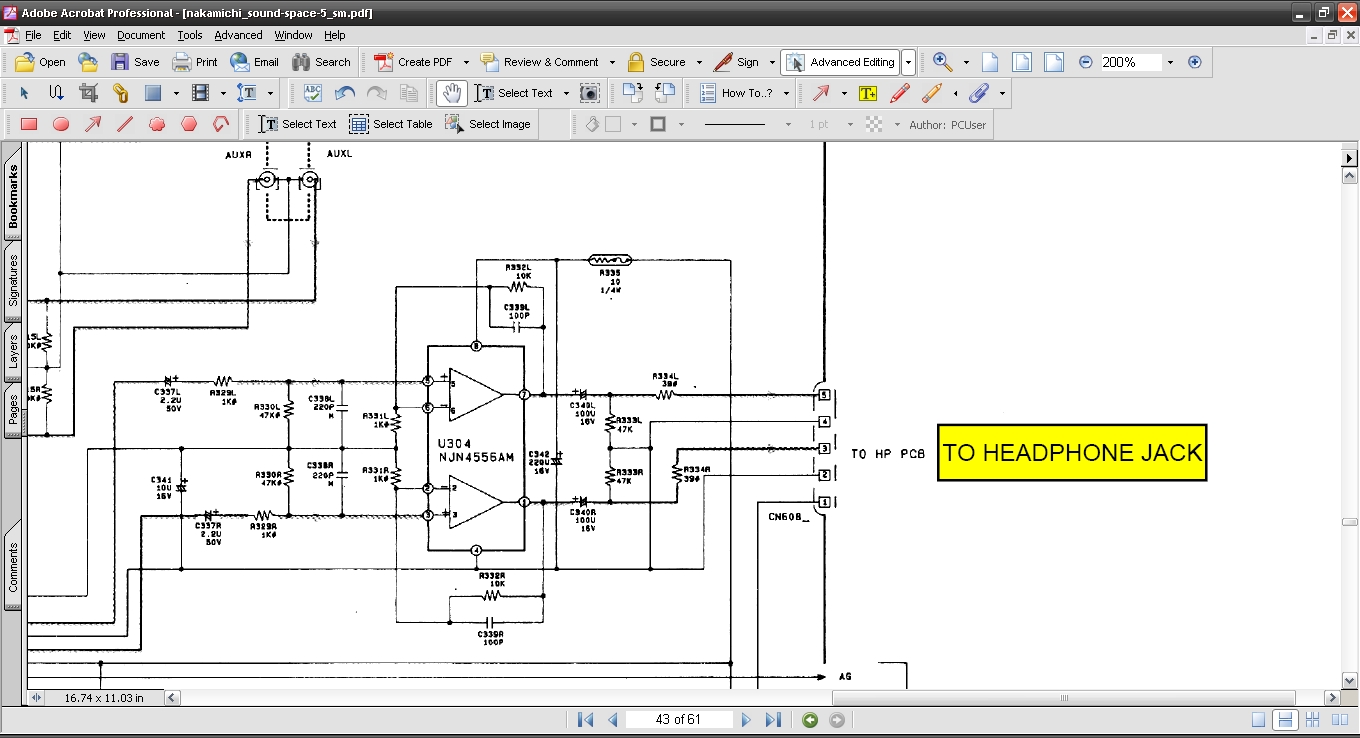Select the Rectangle drawing tool

click(29, 124)
